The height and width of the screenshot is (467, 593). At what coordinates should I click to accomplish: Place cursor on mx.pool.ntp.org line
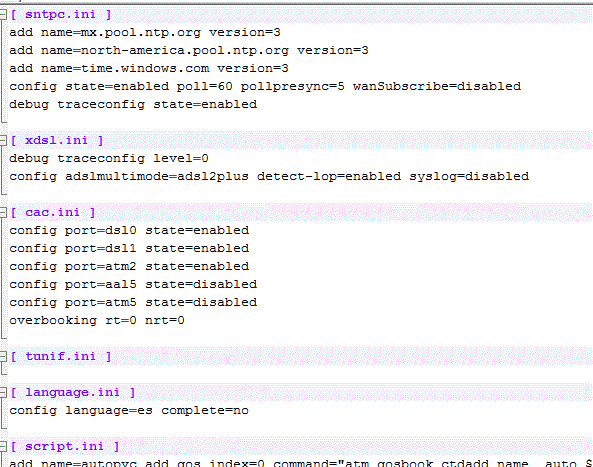145,33
